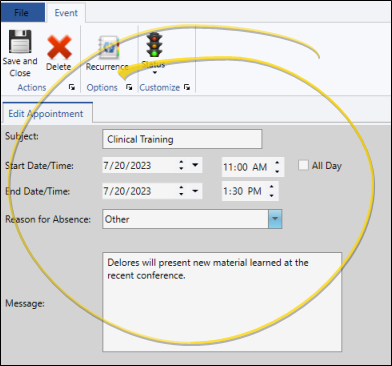
Task: Click the Start Time spinner arrows
Action: [x=277, y=167]
